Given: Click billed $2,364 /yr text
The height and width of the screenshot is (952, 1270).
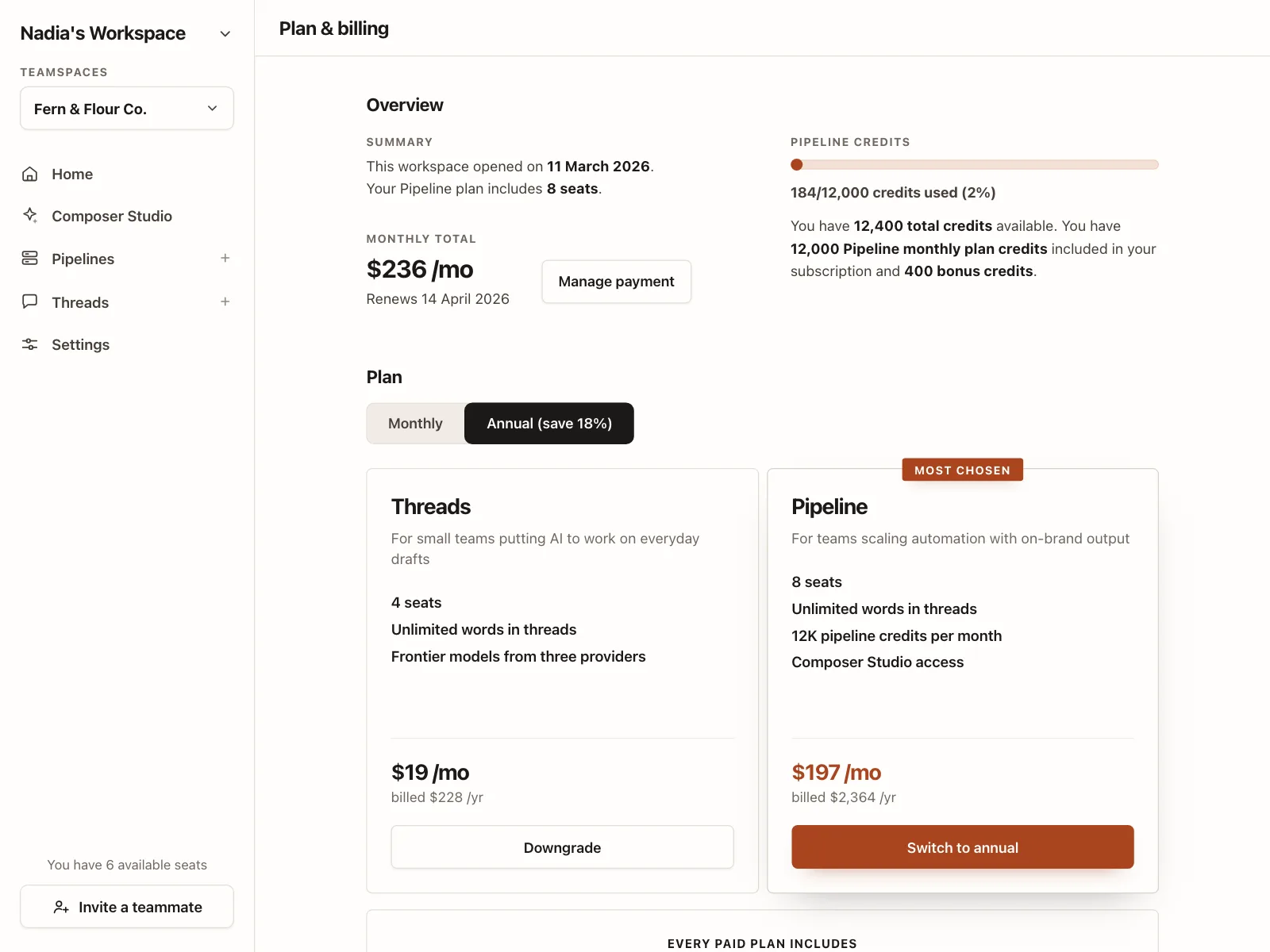Looking at the screenshot, I should 844,797.
